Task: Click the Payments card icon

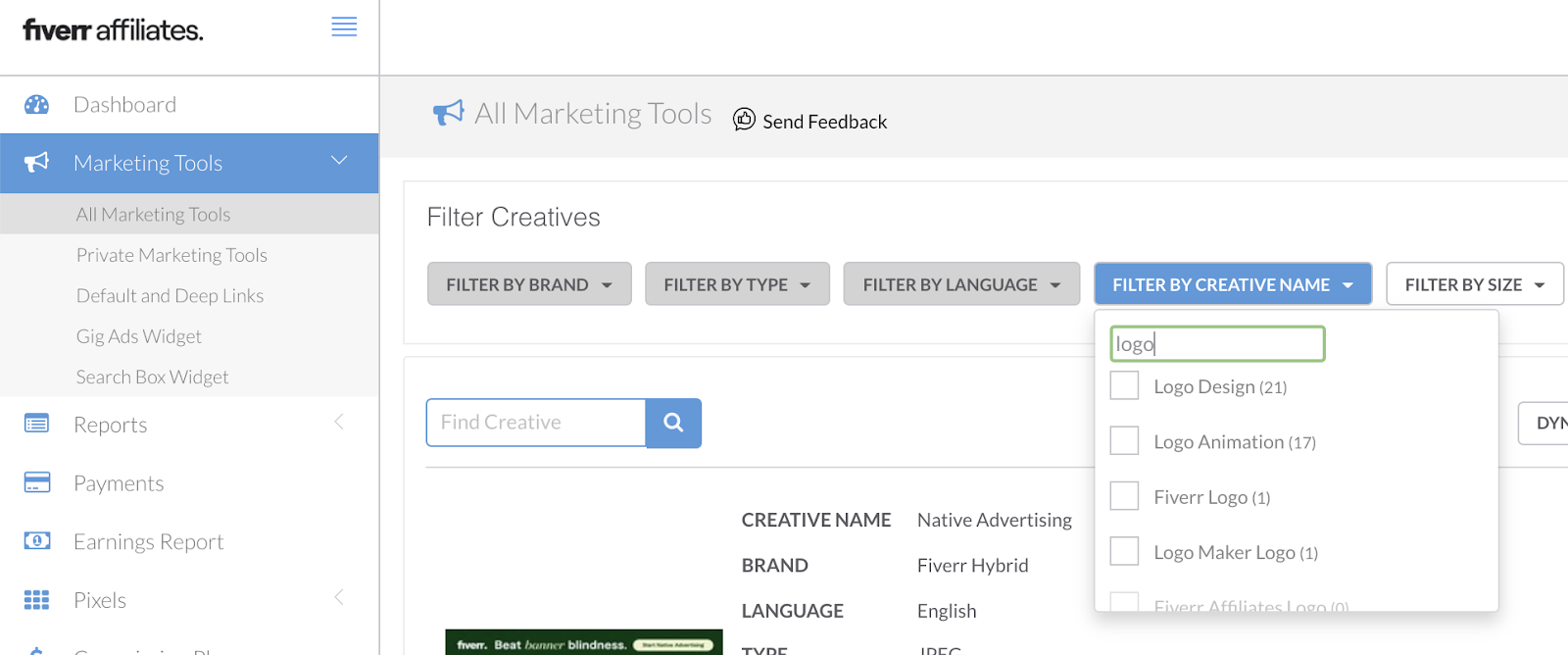Action: (x=37, y=482)
